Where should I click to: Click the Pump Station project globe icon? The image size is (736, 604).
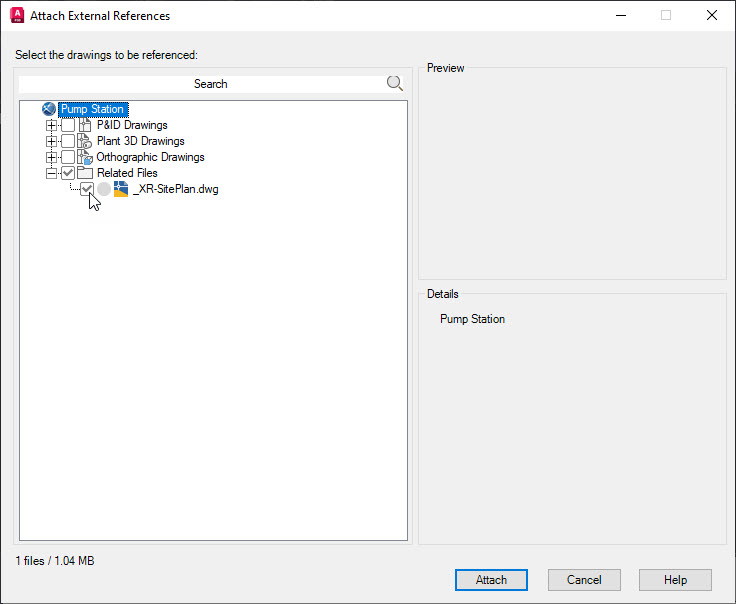(49, 109)
